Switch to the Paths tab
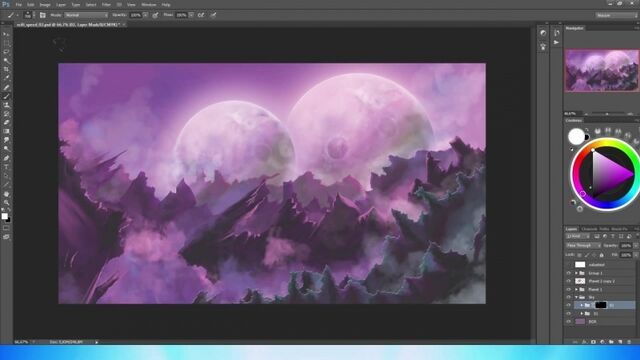Image resolution: width=640 pixels, height=360 pixels. [604, 229]
